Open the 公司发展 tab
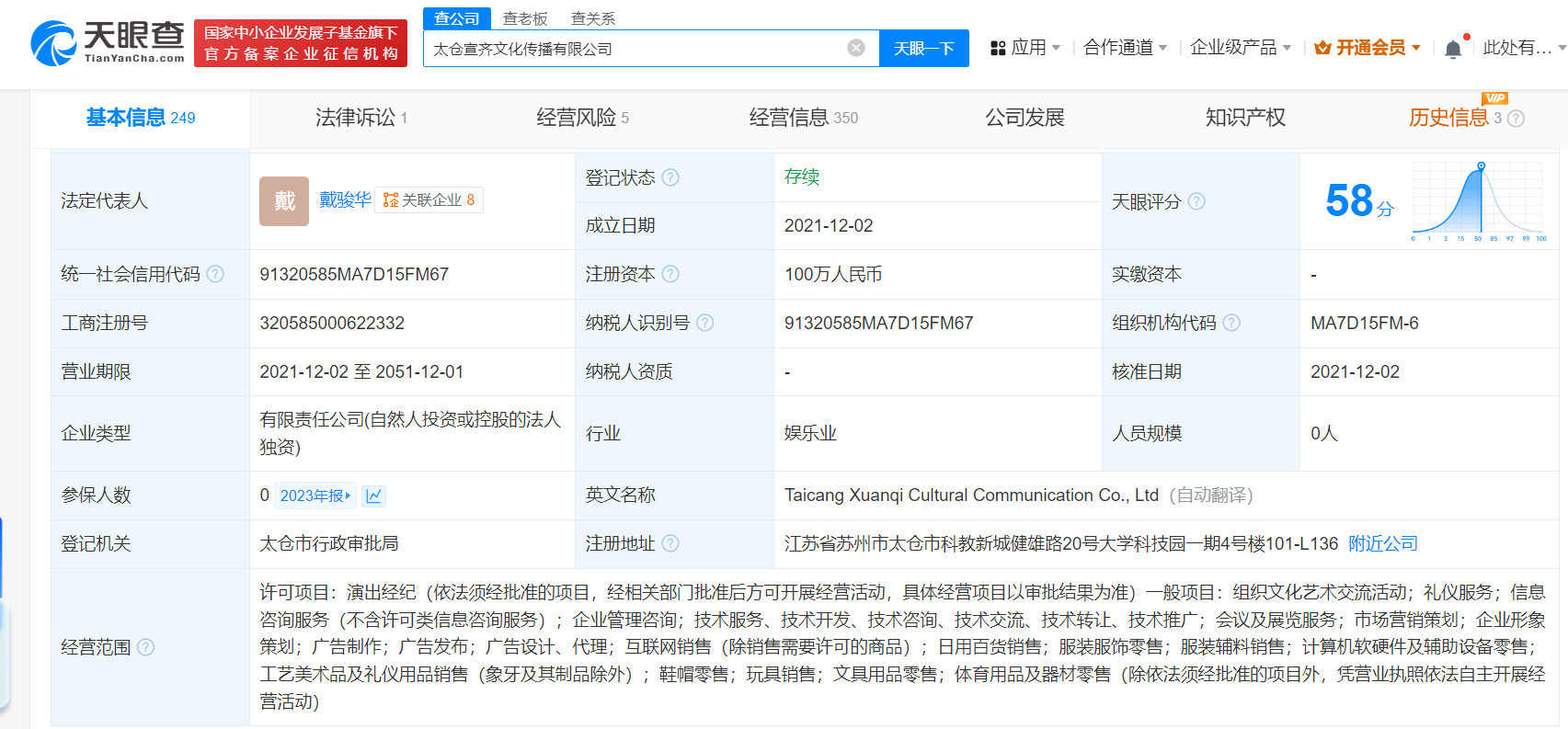The width and height of the screenshot is (1568, 729). (1024, 118)
